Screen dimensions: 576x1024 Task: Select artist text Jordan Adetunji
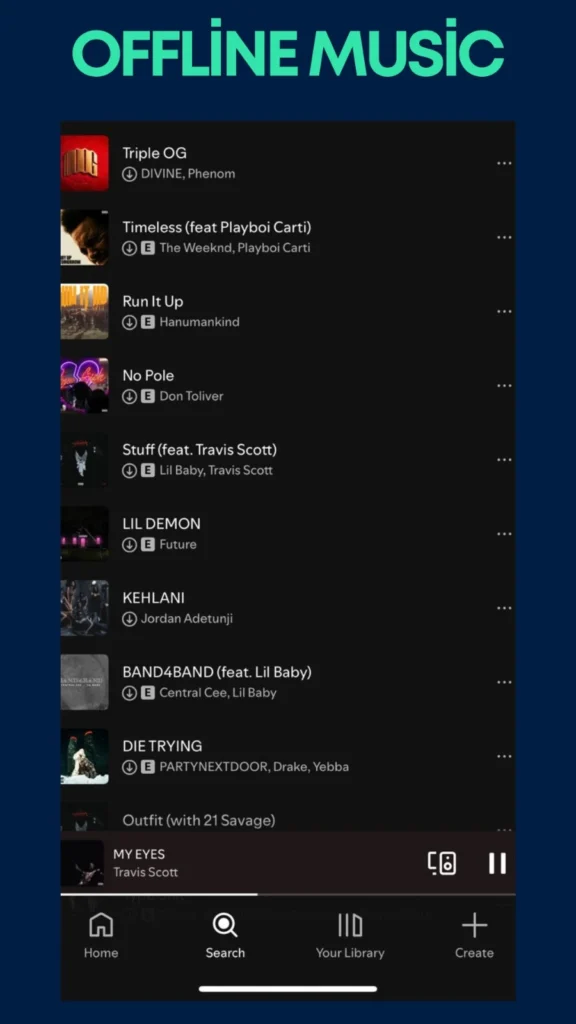click(187, 618)
